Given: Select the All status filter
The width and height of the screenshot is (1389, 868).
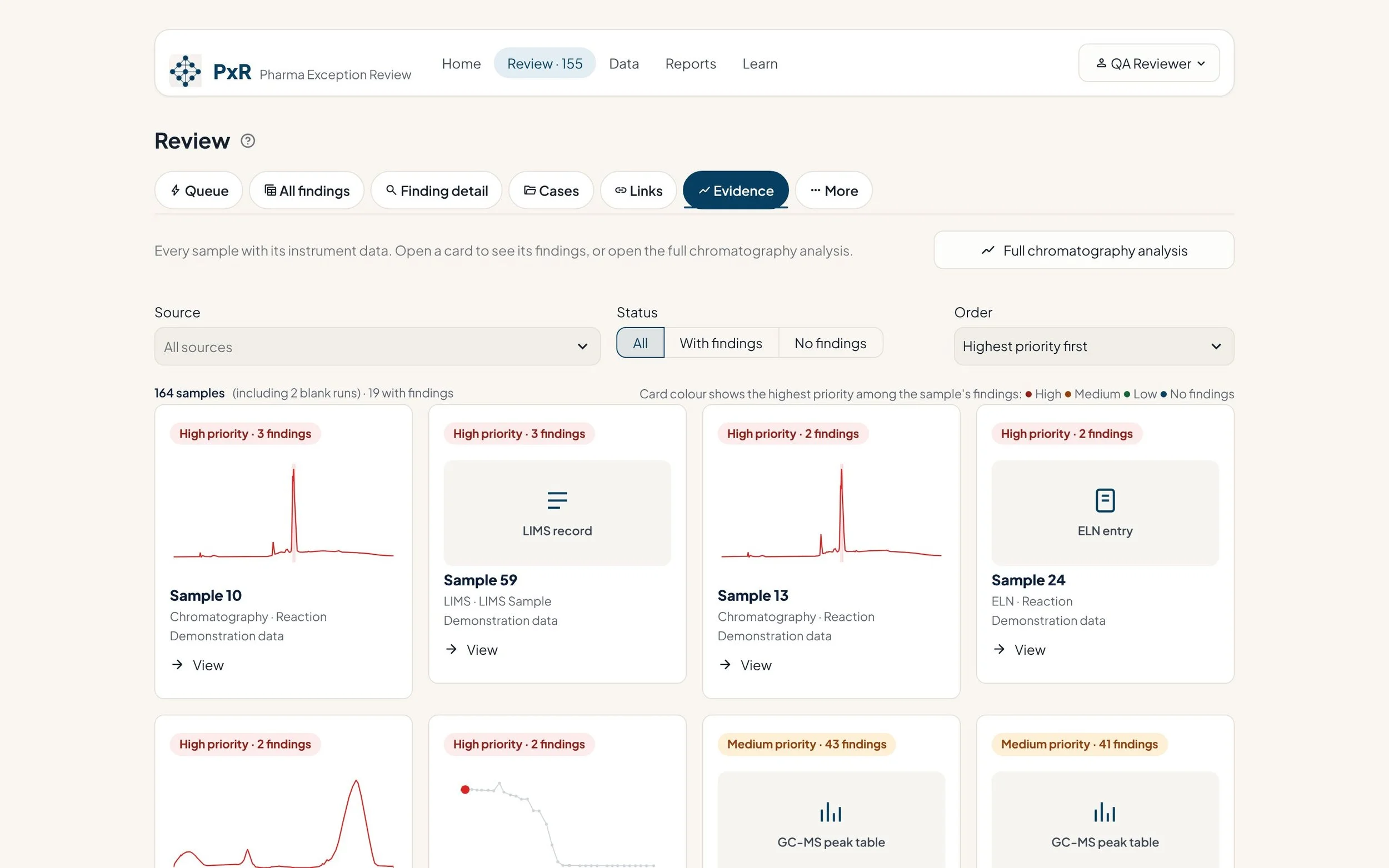Looking at the screenshot, I should pyautogui.click(x=639, y=343).
